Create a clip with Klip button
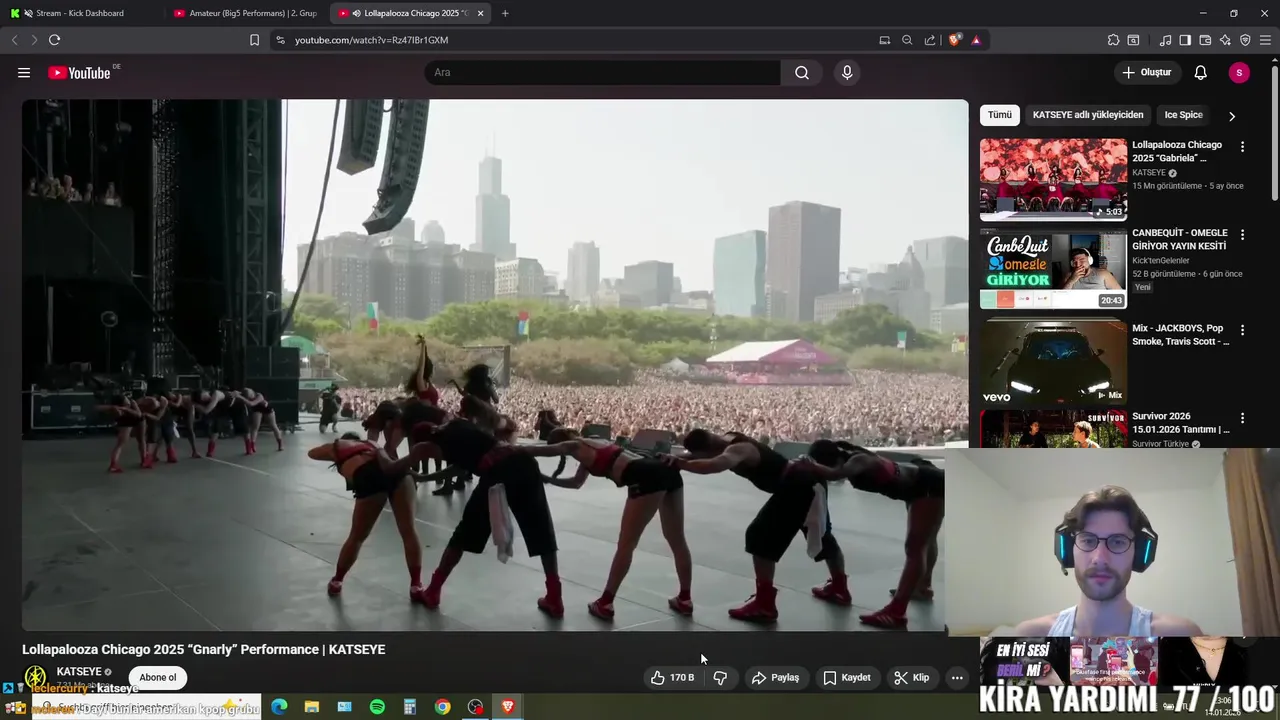Image resolution: width=1280 pixels, height=720 pixels. tap(911, 678)
